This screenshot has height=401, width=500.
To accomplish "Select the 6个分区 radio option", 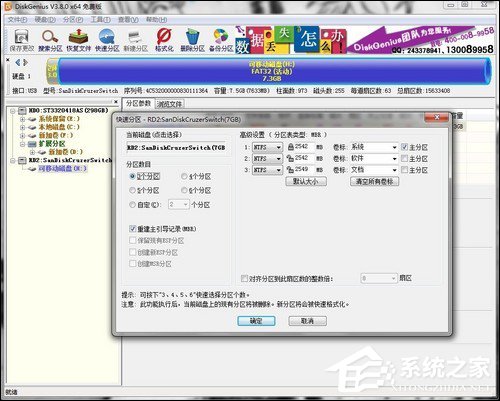I will point(184,190).
